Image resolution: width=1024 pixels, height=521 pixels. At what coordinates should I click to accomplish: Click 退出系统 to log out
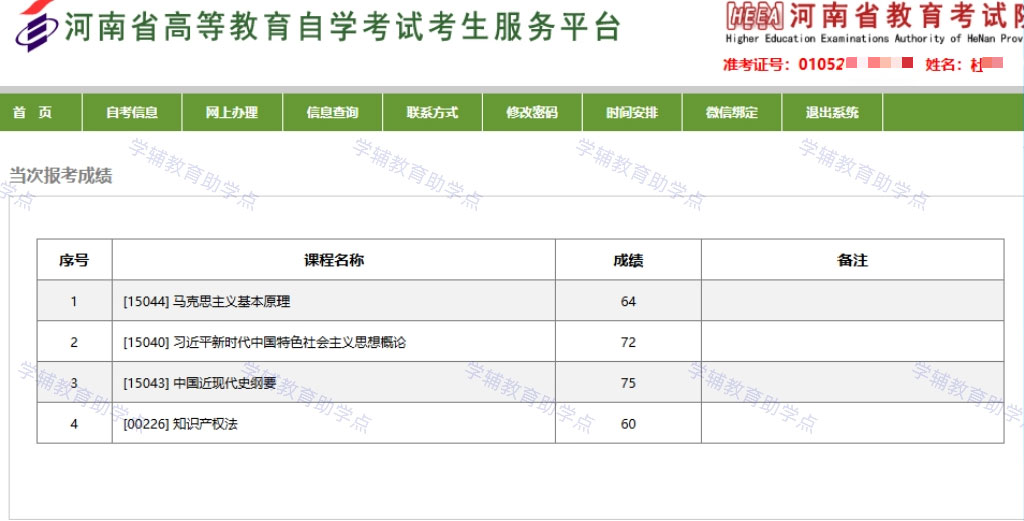(x=833, y=112)
